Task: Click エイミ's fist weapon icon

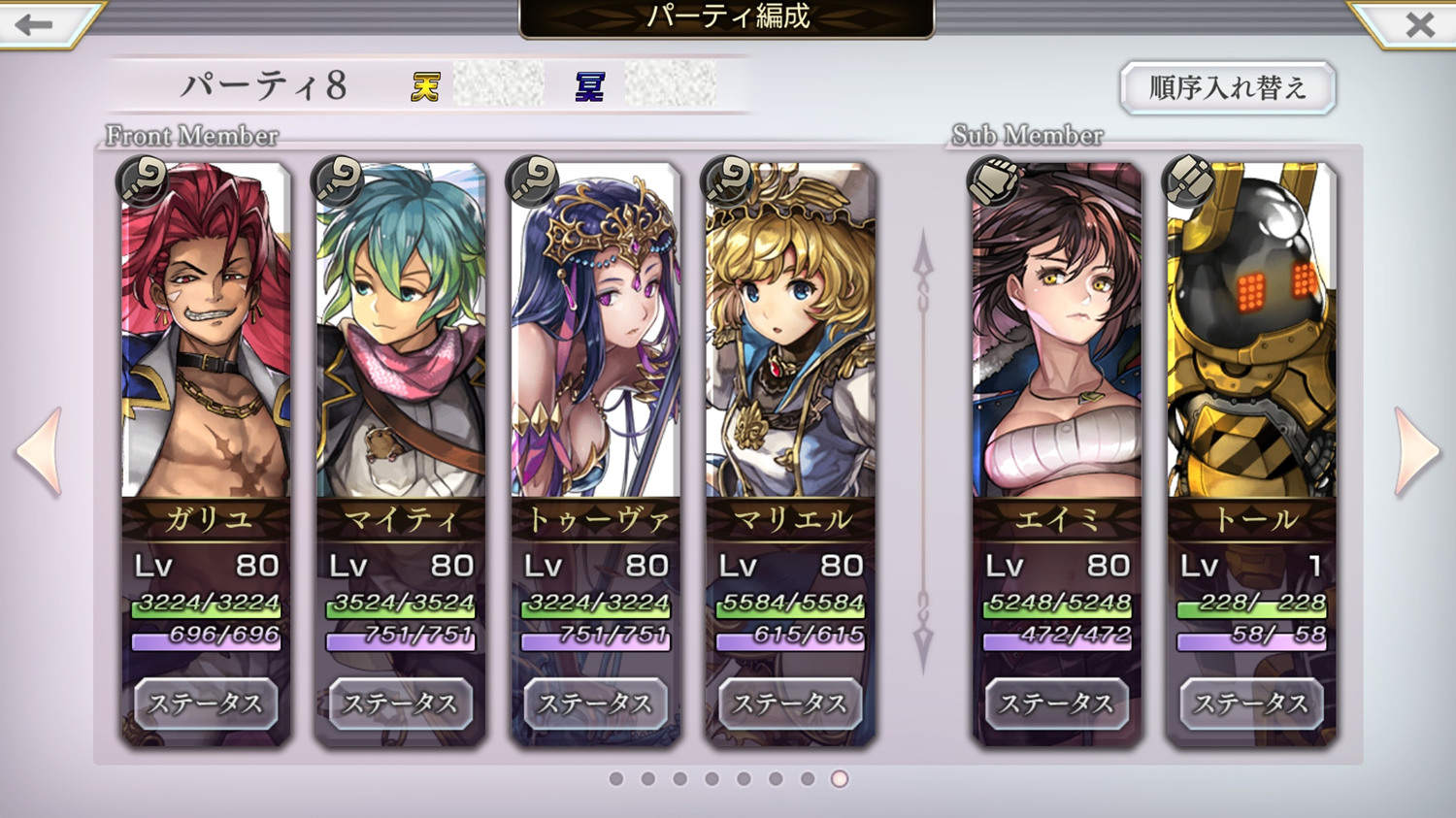Action: pos(994,180)
